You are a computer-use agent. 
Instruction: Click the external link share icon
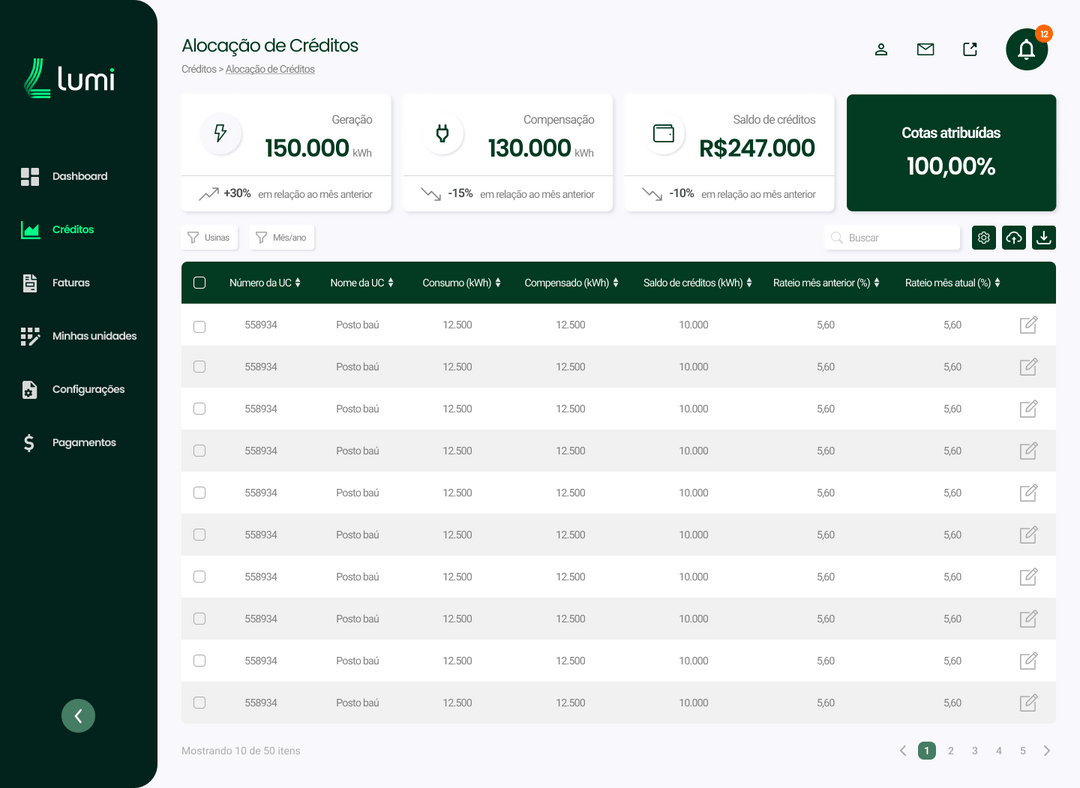(969, 48)
